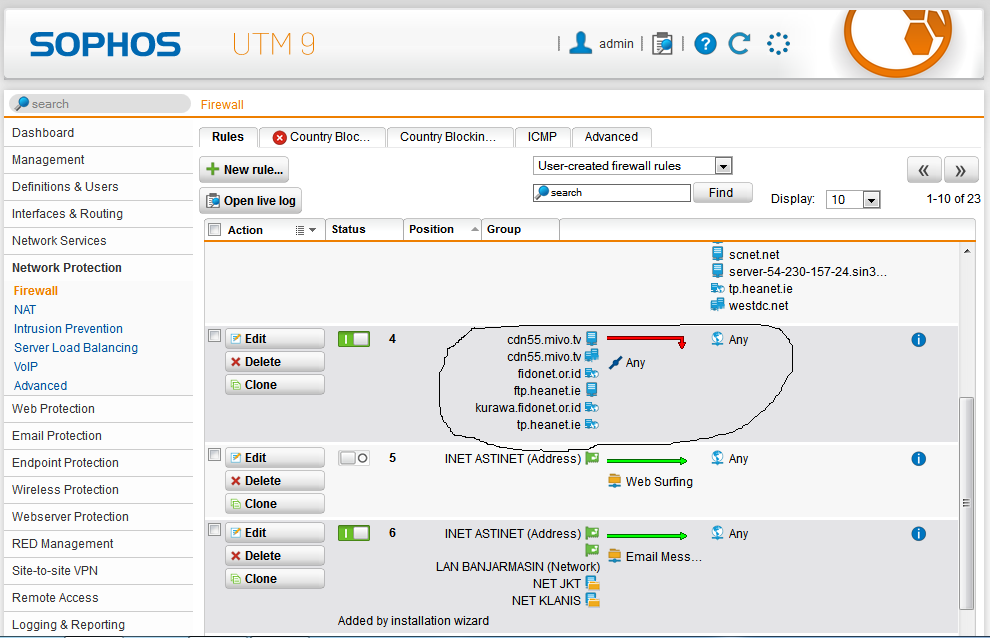Viewport: 990px width, 638px height.
Task: Toggle status switch of rule 4
Action: click(x=354, y=339)
